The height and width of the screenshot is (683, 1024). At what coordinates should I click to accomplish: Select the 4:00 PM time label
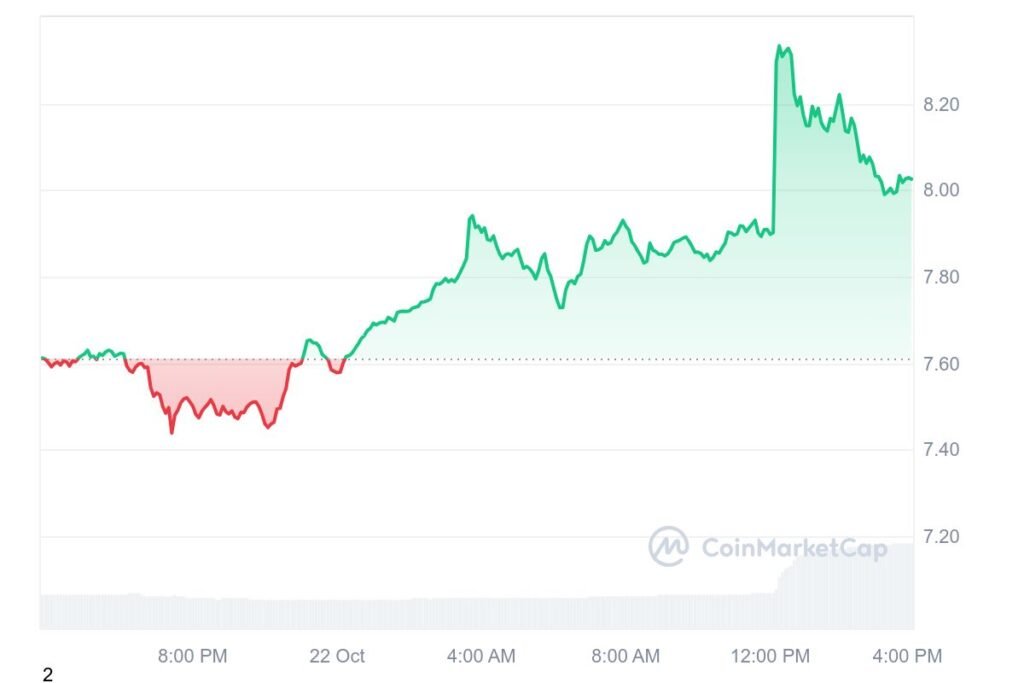click(907, 656)
